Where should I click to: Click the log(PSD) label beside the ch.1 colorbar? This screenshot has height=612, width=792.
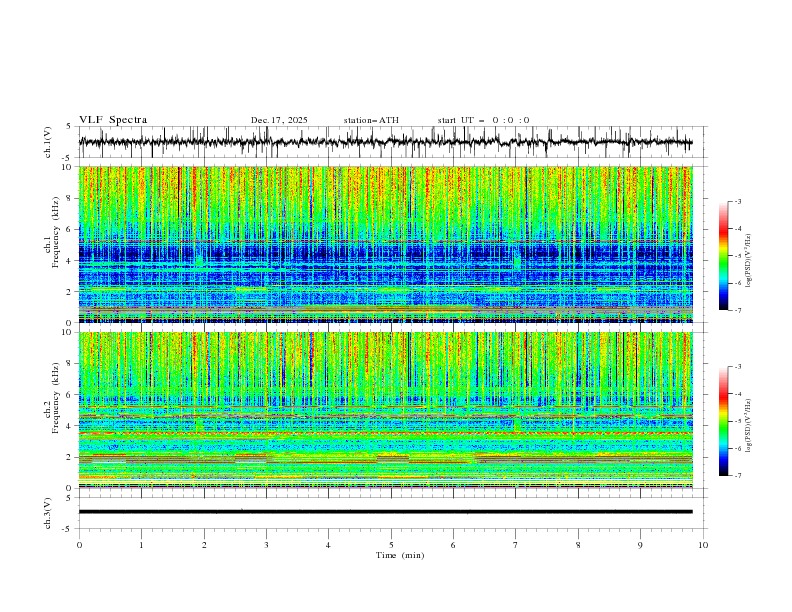[x=749, y=261]
